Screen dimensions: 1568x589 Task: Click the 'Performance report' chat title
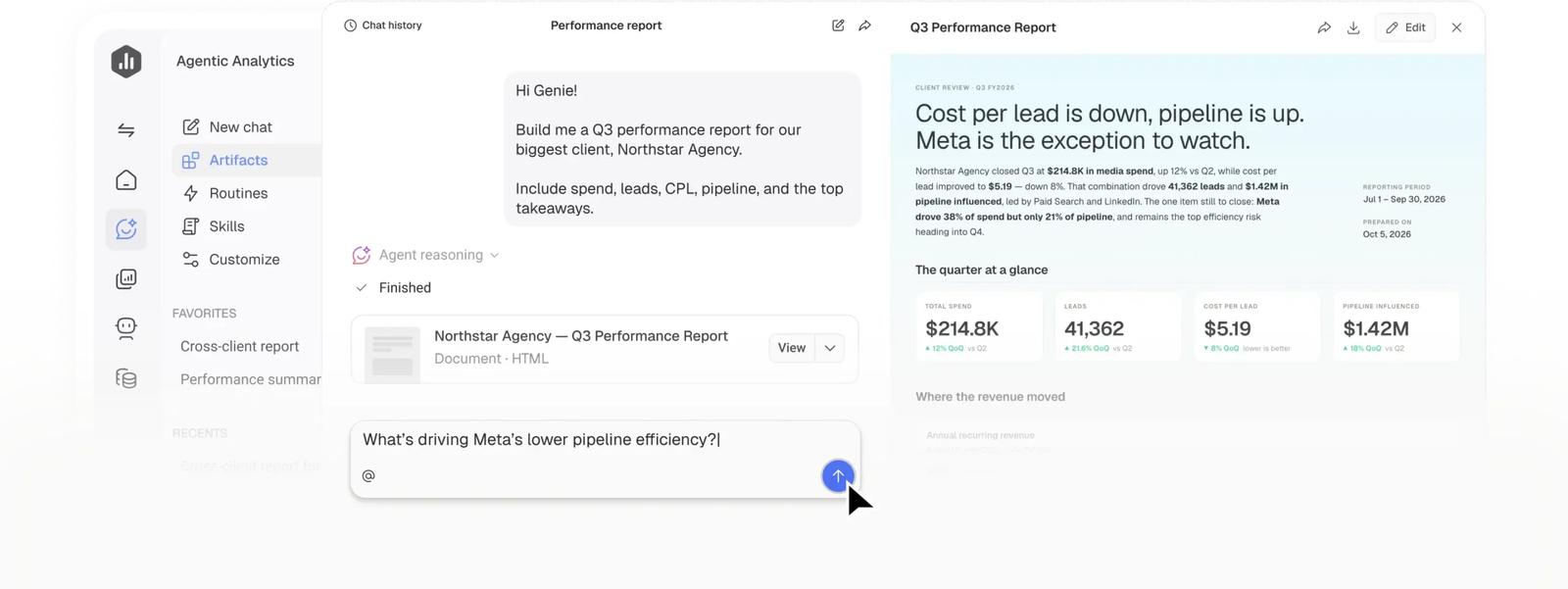(606, 25)
